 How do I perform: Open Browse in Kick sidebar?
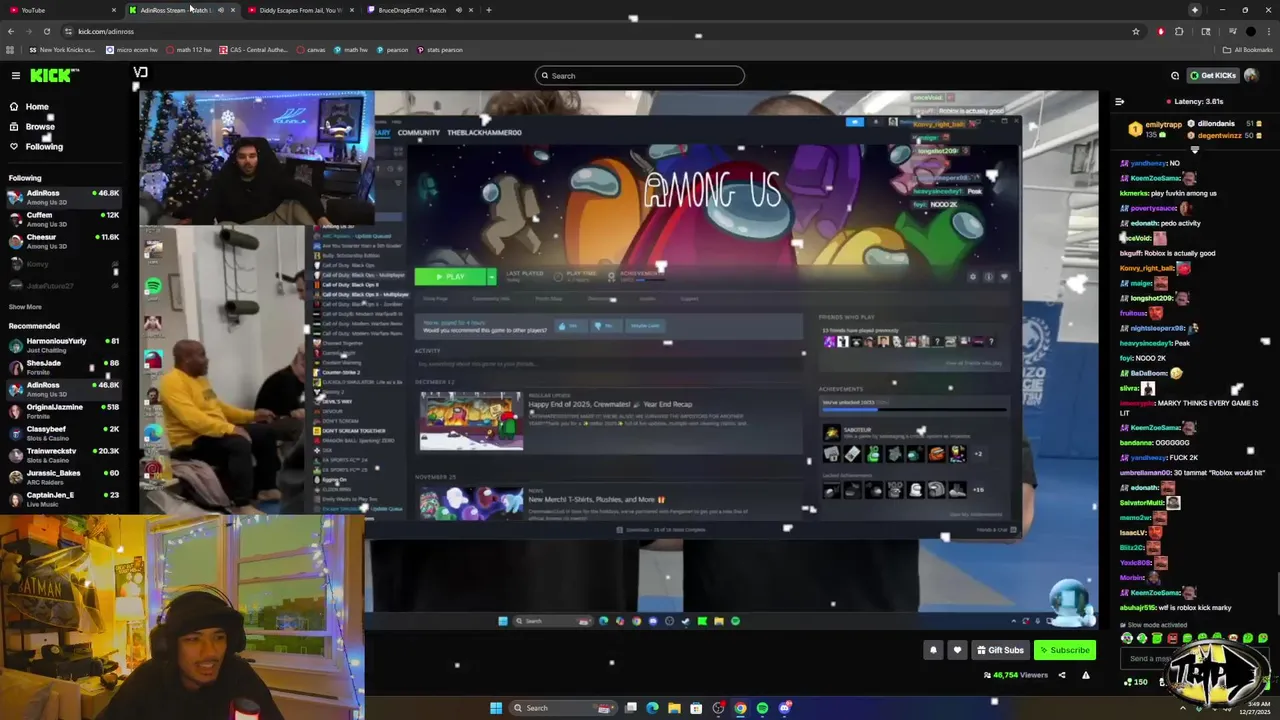pyautogui.click(x=40, y=126)
